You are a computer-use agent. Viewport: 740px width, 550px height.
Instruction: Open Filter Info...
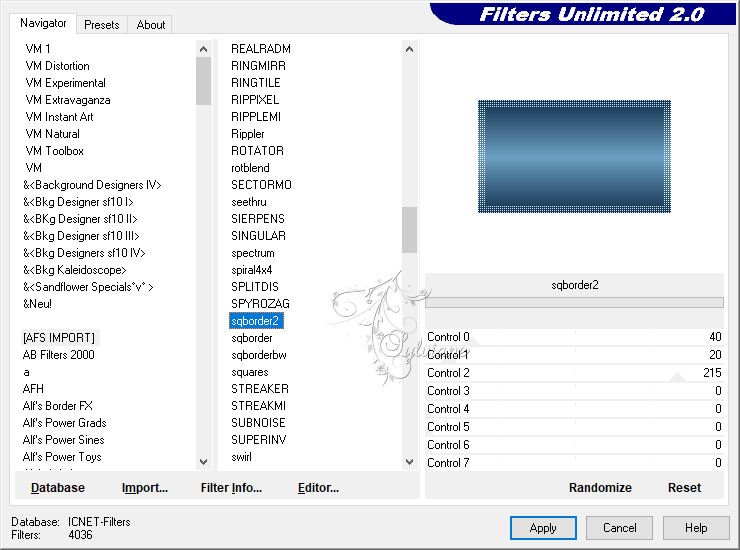tap(231, 488)
